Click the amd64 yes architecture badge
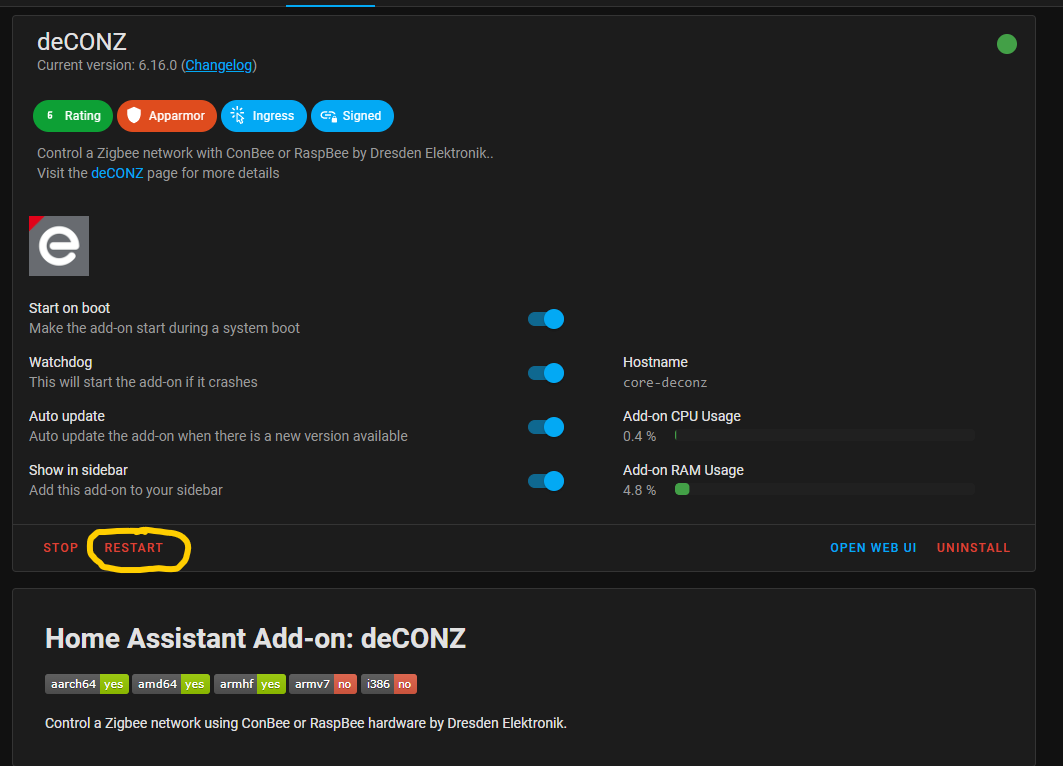This screenshot has height=766, width=1063. click(x=171, y=684)
